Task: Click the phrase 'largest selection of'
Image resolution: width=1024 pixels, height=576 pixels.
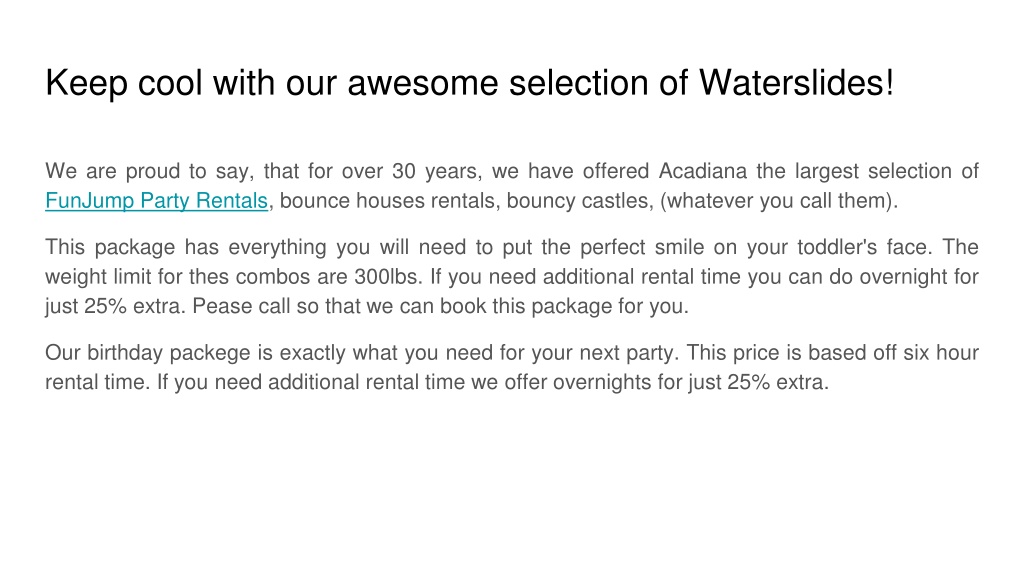Action: tap(886, 171)
